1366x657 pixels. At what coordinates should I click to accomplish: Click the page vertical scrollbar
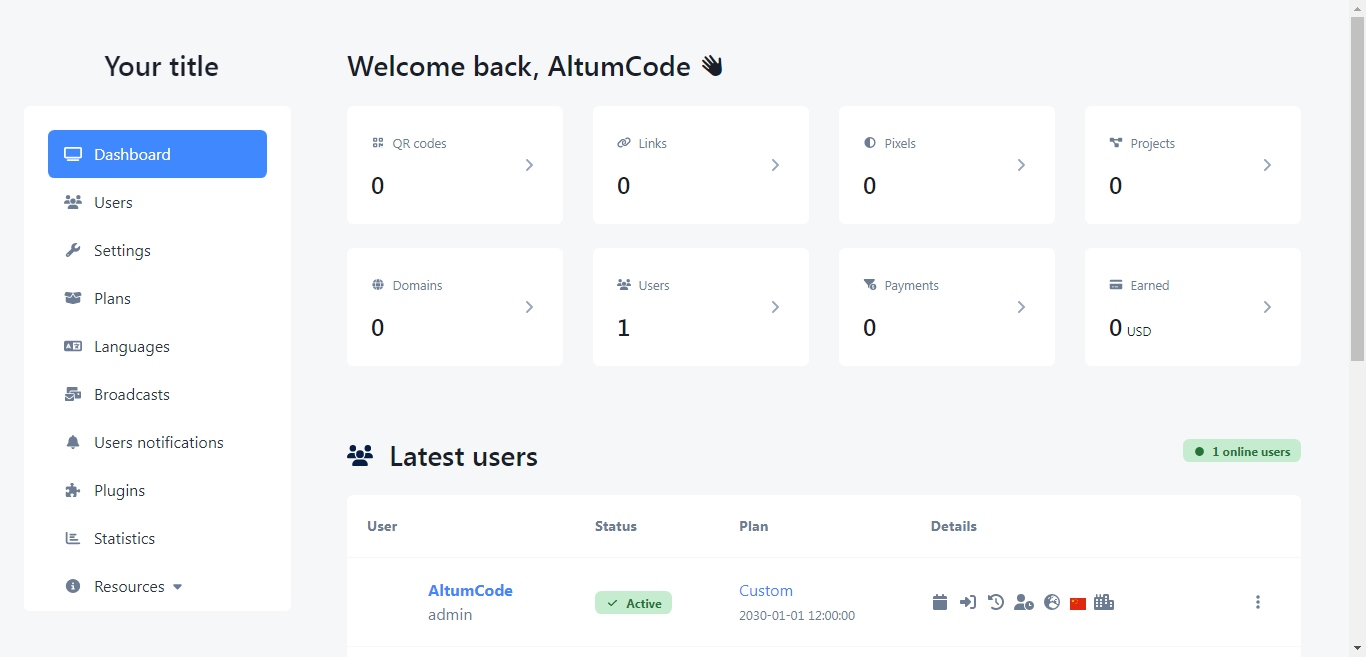1357,300
